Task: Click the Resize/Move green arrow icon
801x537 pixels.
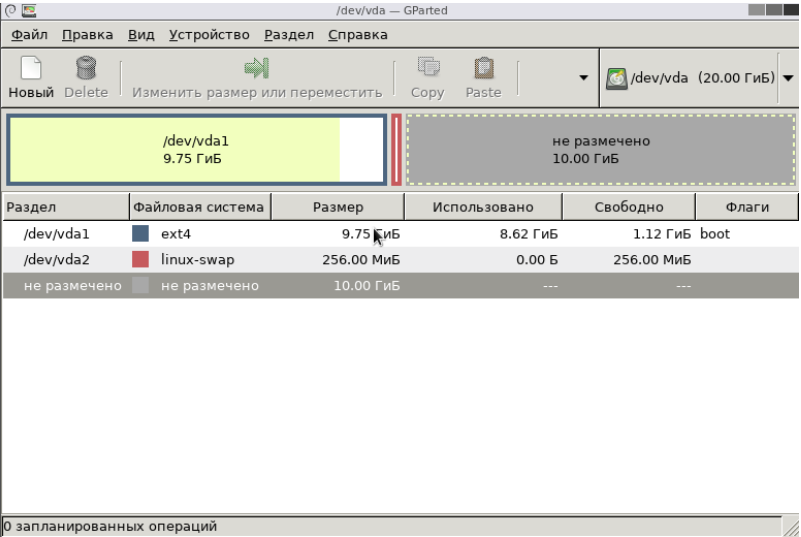Action: 256,68
